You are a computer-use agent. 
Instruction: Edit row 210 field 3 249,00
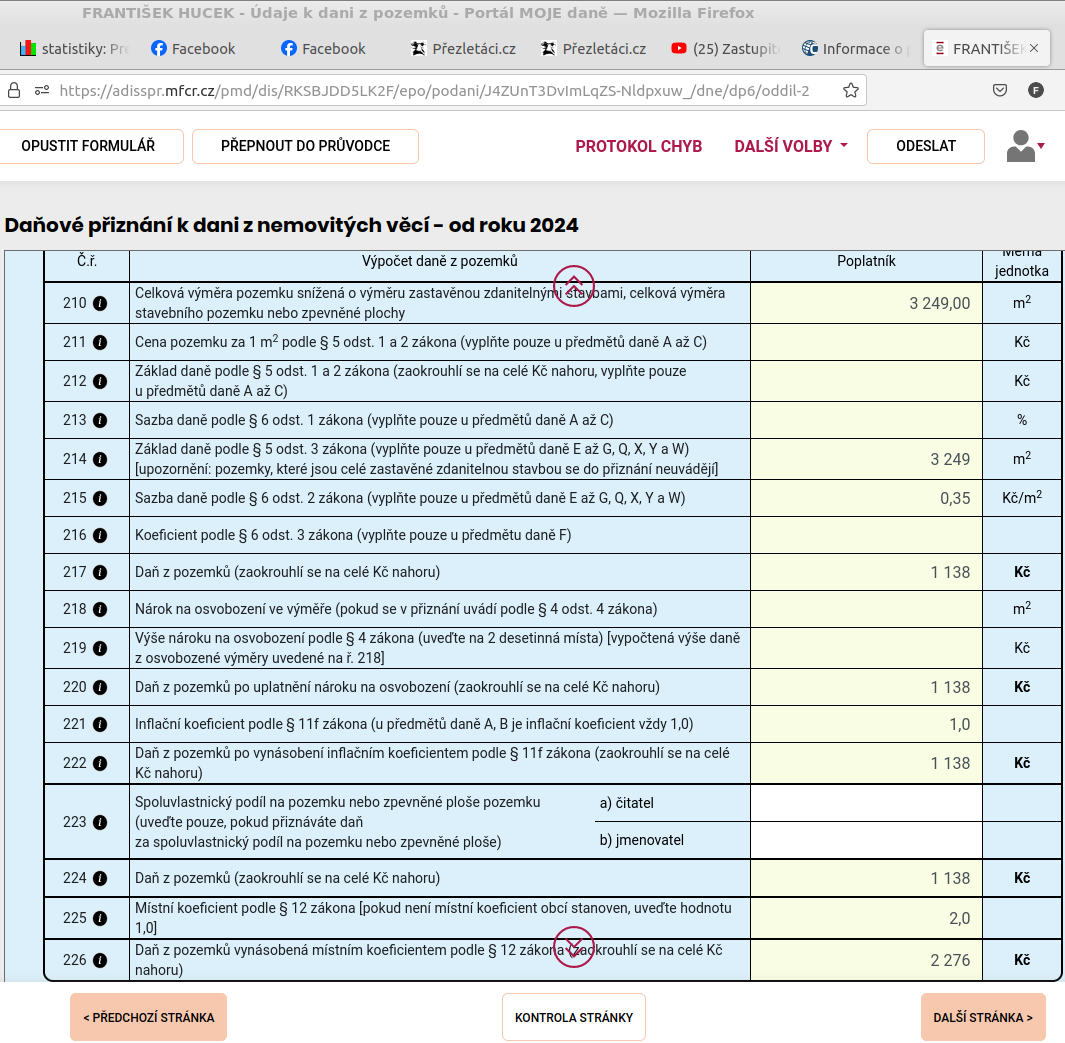[x=866, y=304]
